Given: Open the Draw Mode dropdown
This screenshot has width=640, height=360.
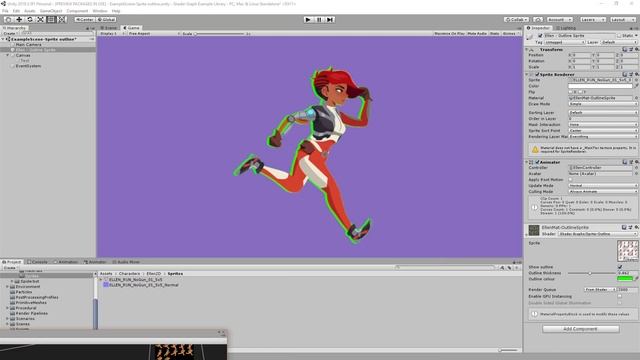Looking at the screenshot, I should [x=603, y=104].
